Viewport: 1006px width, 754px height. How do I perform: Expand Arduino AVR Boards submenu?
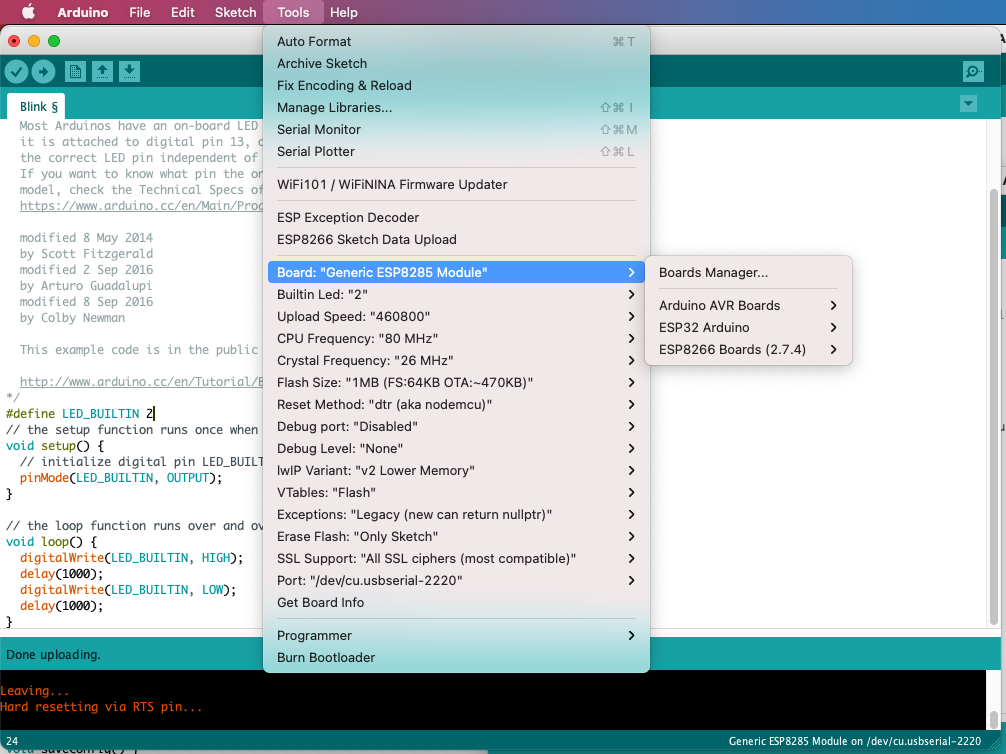click(x=748, y=305)
